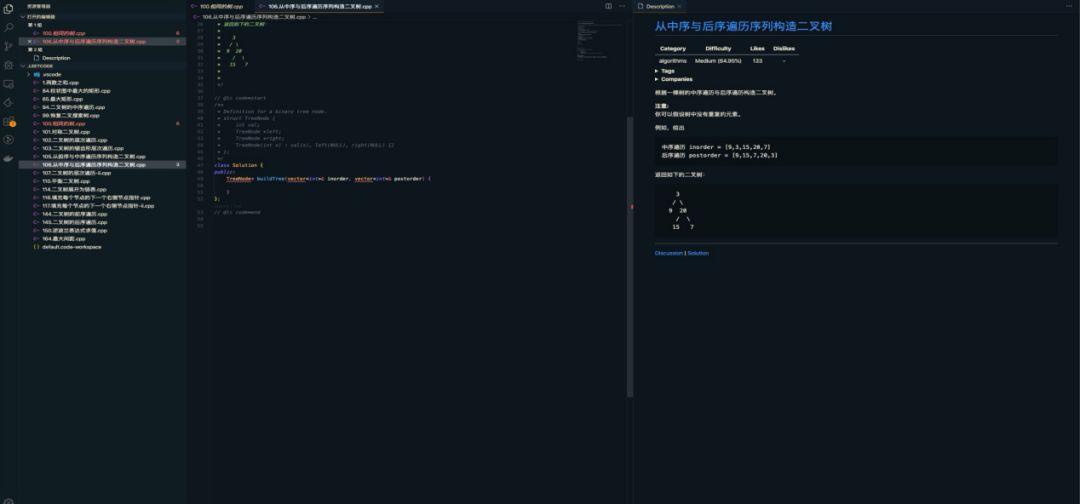This screenshot has height=504, width=1080.
Task: Open 110.平衡二叉树.cpp file
Action: [65, 181]
